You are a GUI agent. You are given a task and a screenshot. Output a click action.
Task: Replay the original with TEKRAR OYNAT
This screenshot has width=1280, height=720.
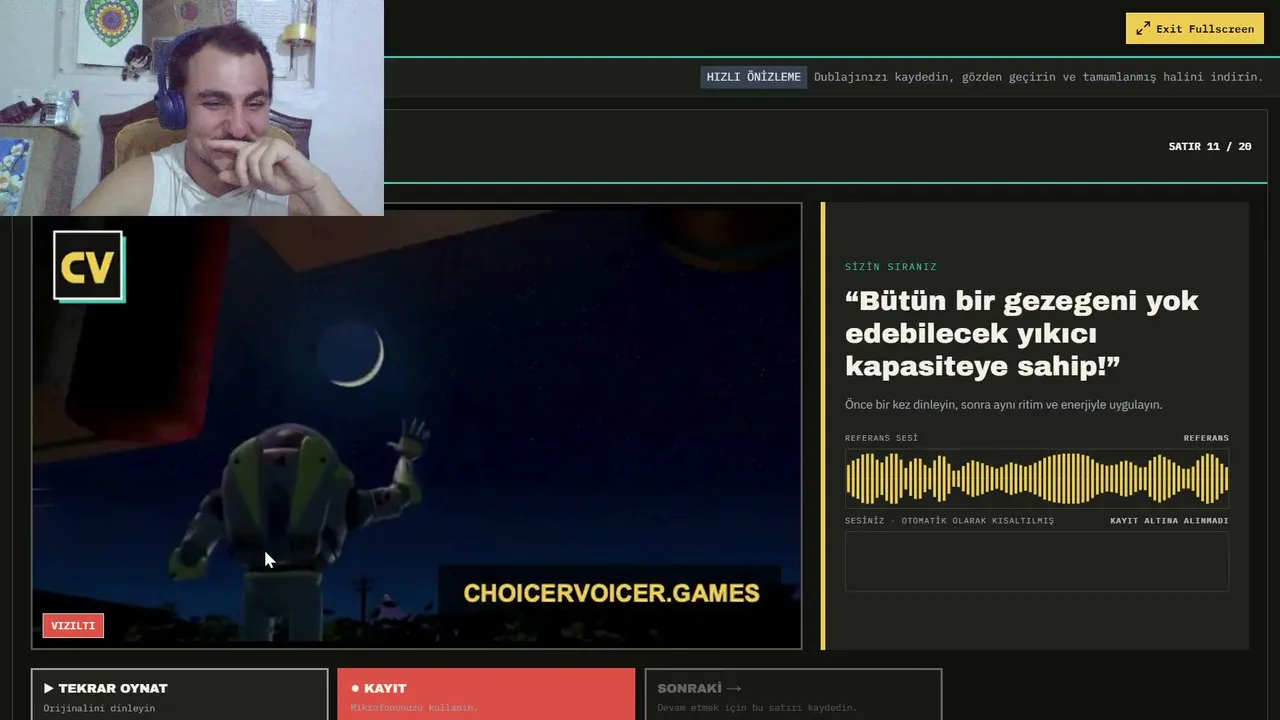click(180, 694)
